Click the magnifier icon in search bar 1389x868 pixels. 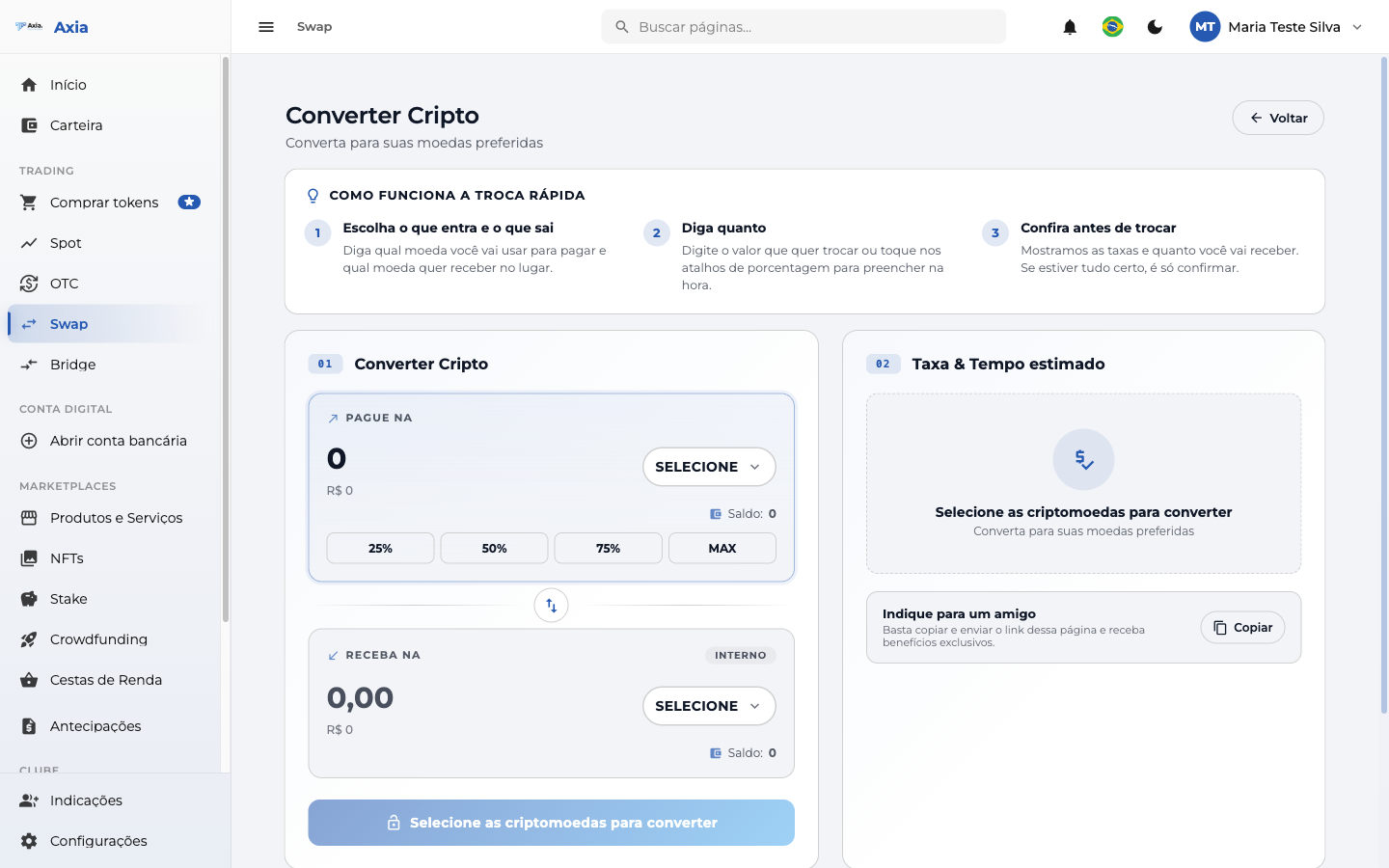(x=622, y=27)
